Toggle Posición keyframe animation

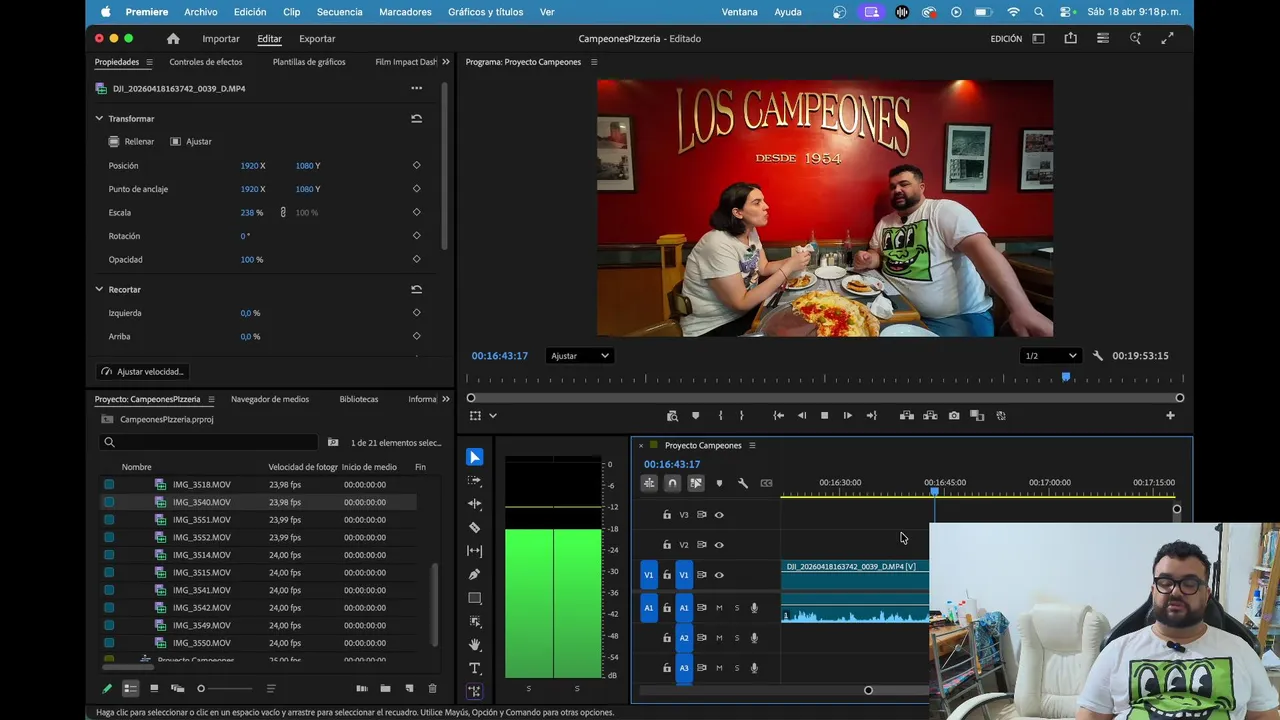click(x=416, y=166)
